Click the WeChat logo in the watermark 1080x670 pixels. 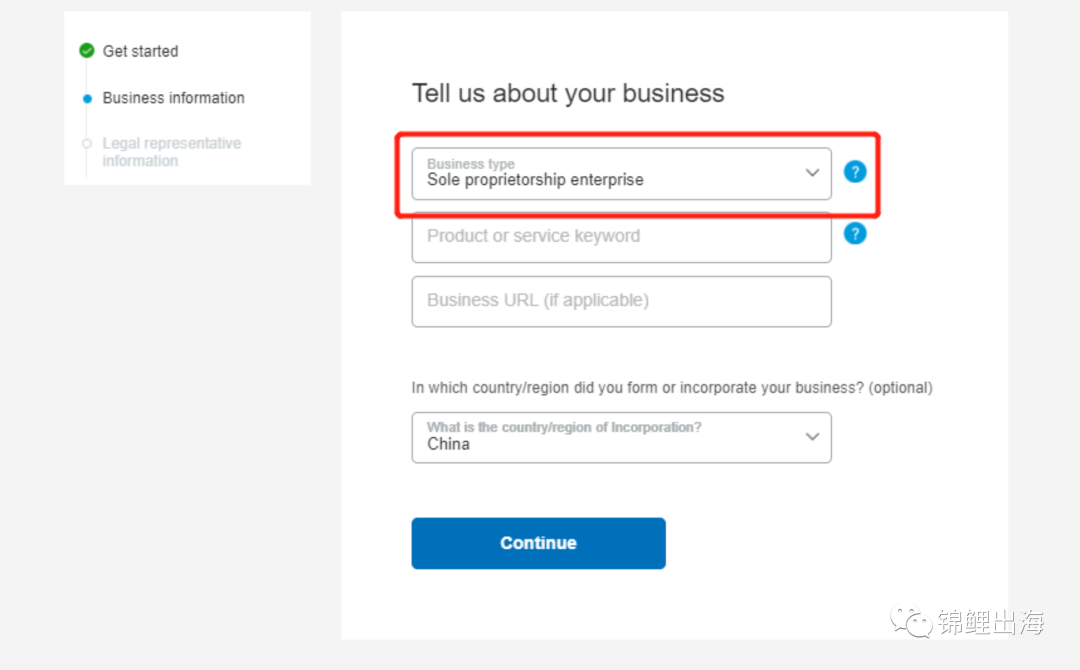pyautogui.click(x=911, y=621)
